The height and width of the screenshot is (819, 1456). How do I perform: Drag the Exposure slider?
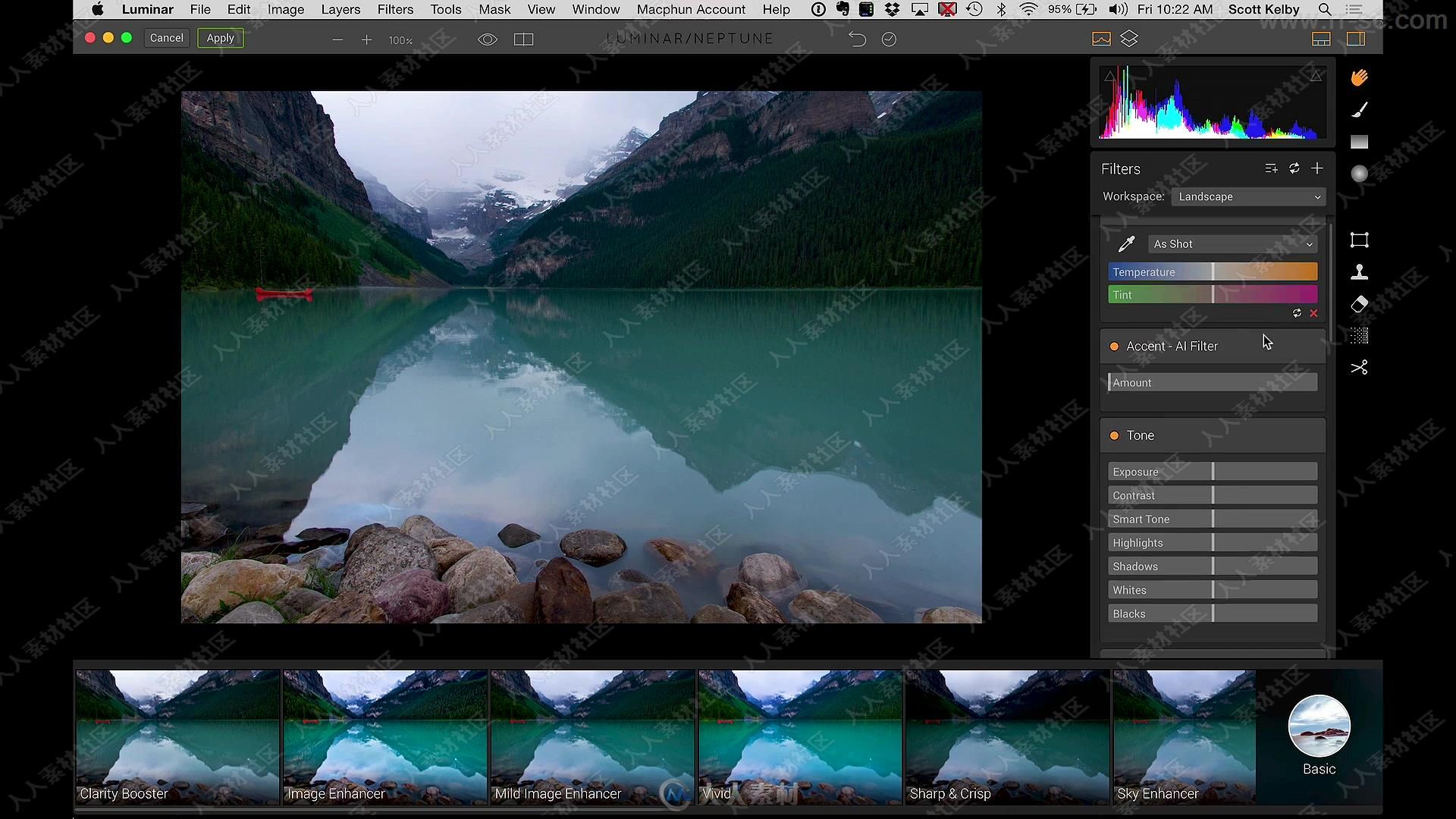coord(1213,471)
